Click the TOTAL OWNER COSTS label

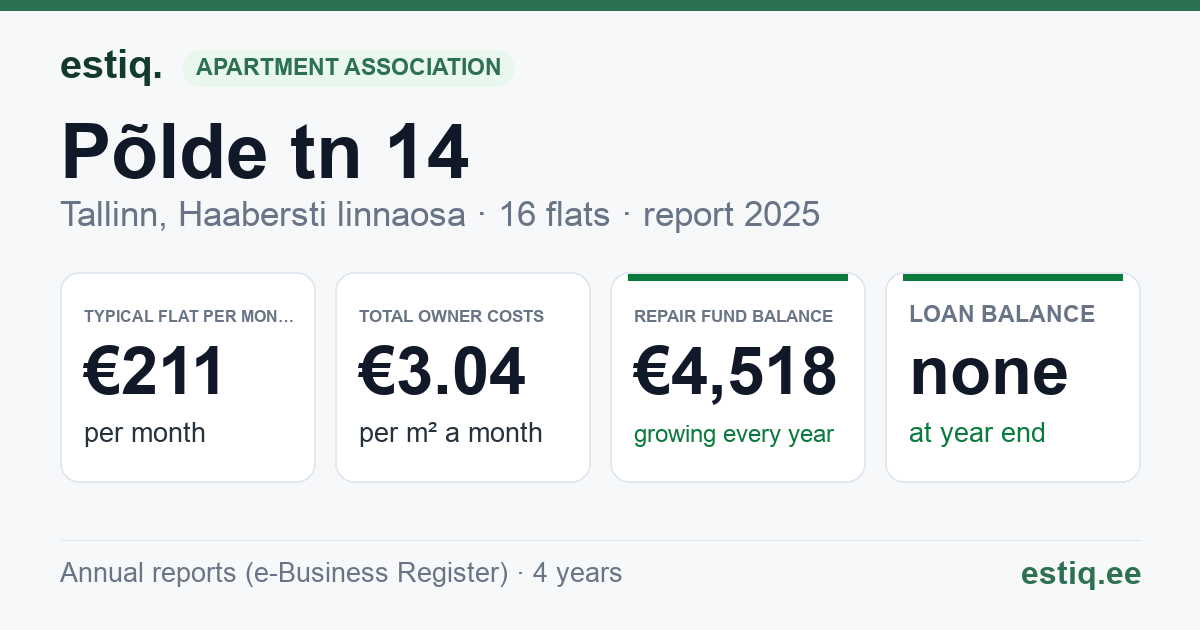[451, 316]
